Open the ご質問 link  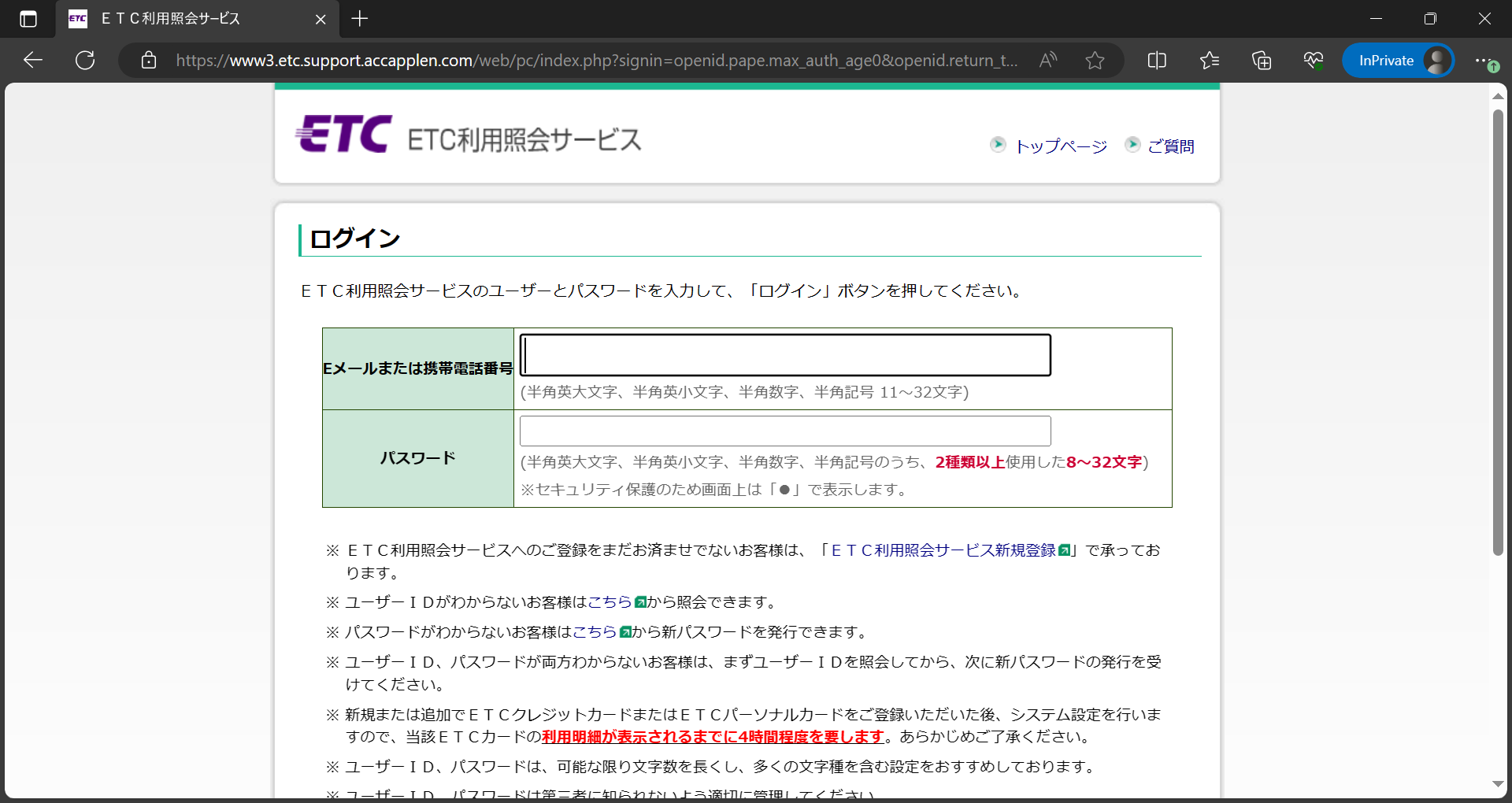[x=1171, y=146]
